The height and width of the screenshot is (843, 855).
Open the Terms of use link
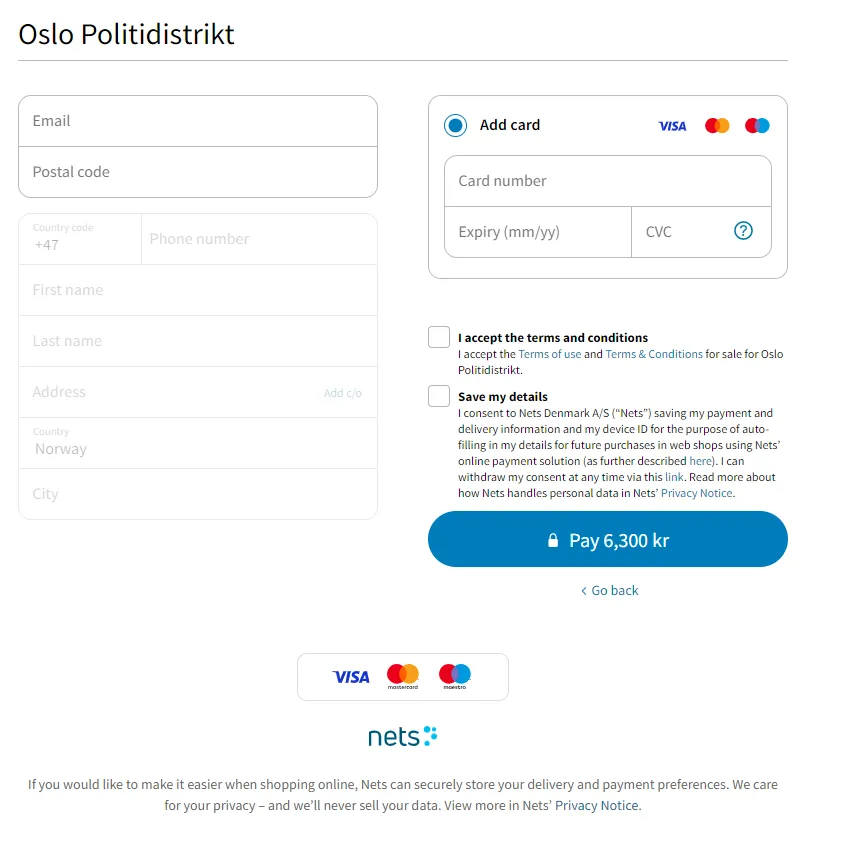click(x=550, y=354)
